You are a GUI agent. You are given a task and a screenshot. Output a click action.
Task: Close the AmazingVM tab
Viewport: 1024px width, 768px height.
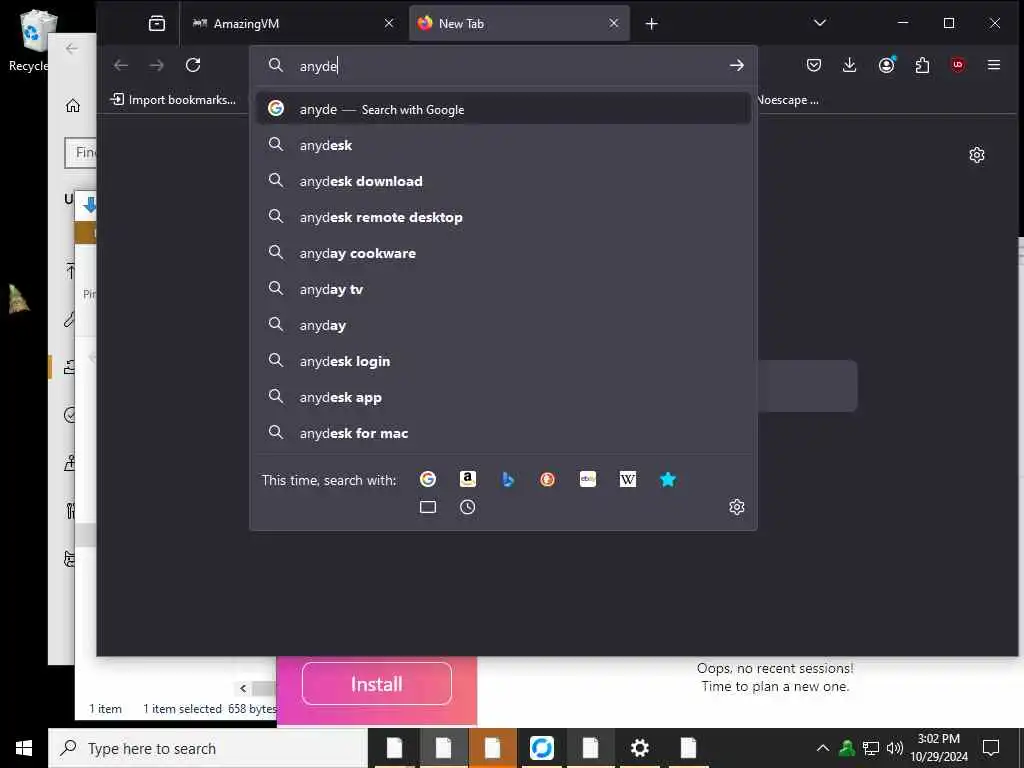(389, 24)
